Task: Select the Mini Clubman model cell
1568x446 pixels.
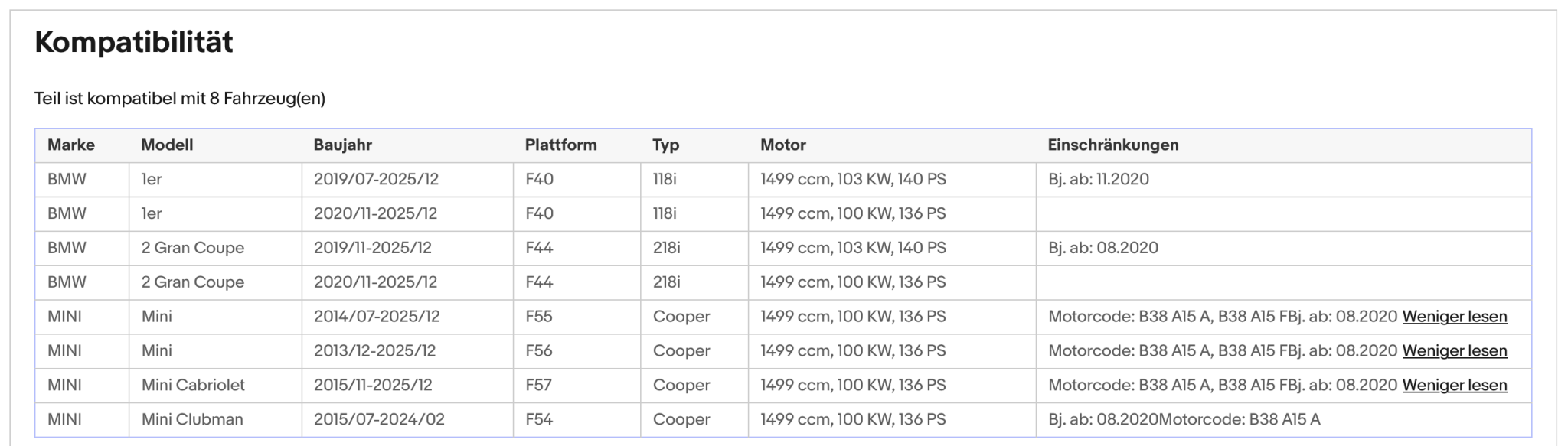Action: pos(215,420)
